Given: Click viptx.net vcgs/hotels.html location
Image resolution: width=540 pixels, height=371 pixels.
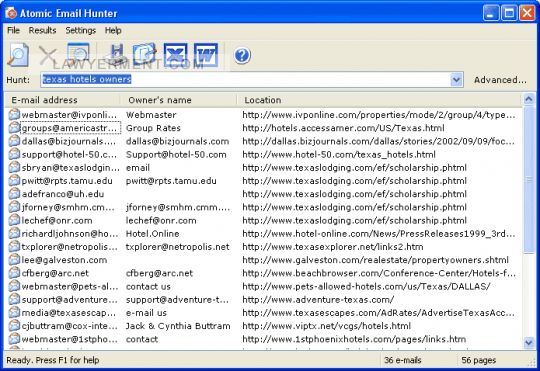Looking at the screenshot, I should click(x=327, y=326).
